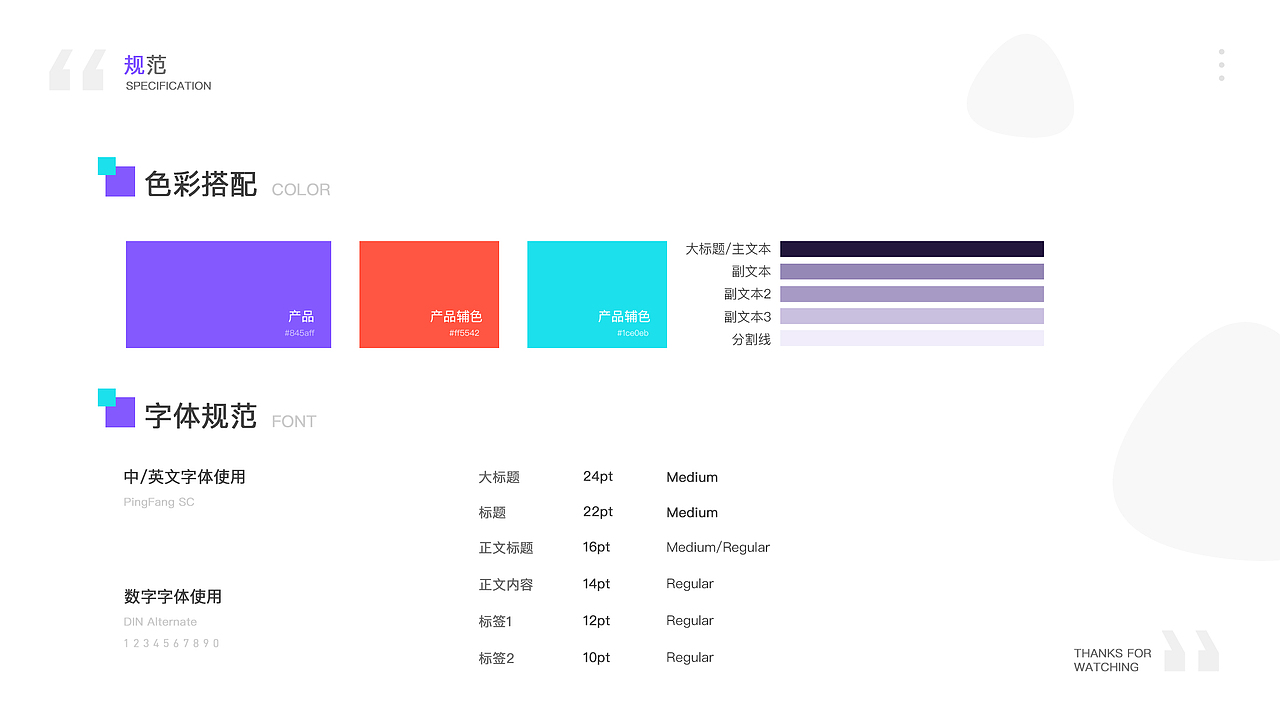Click the 大标题/主文本 color label
This screenshot has width=1280, height=711.
tap(728, 249)
